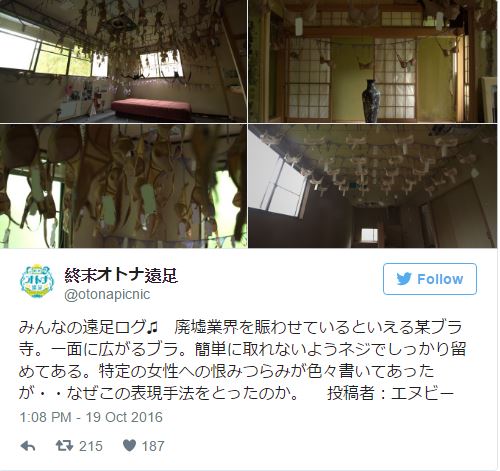Click the tweet text starting みんなの遠足ログ
This screenshot has height=471, width=500.
click(242, 360)
